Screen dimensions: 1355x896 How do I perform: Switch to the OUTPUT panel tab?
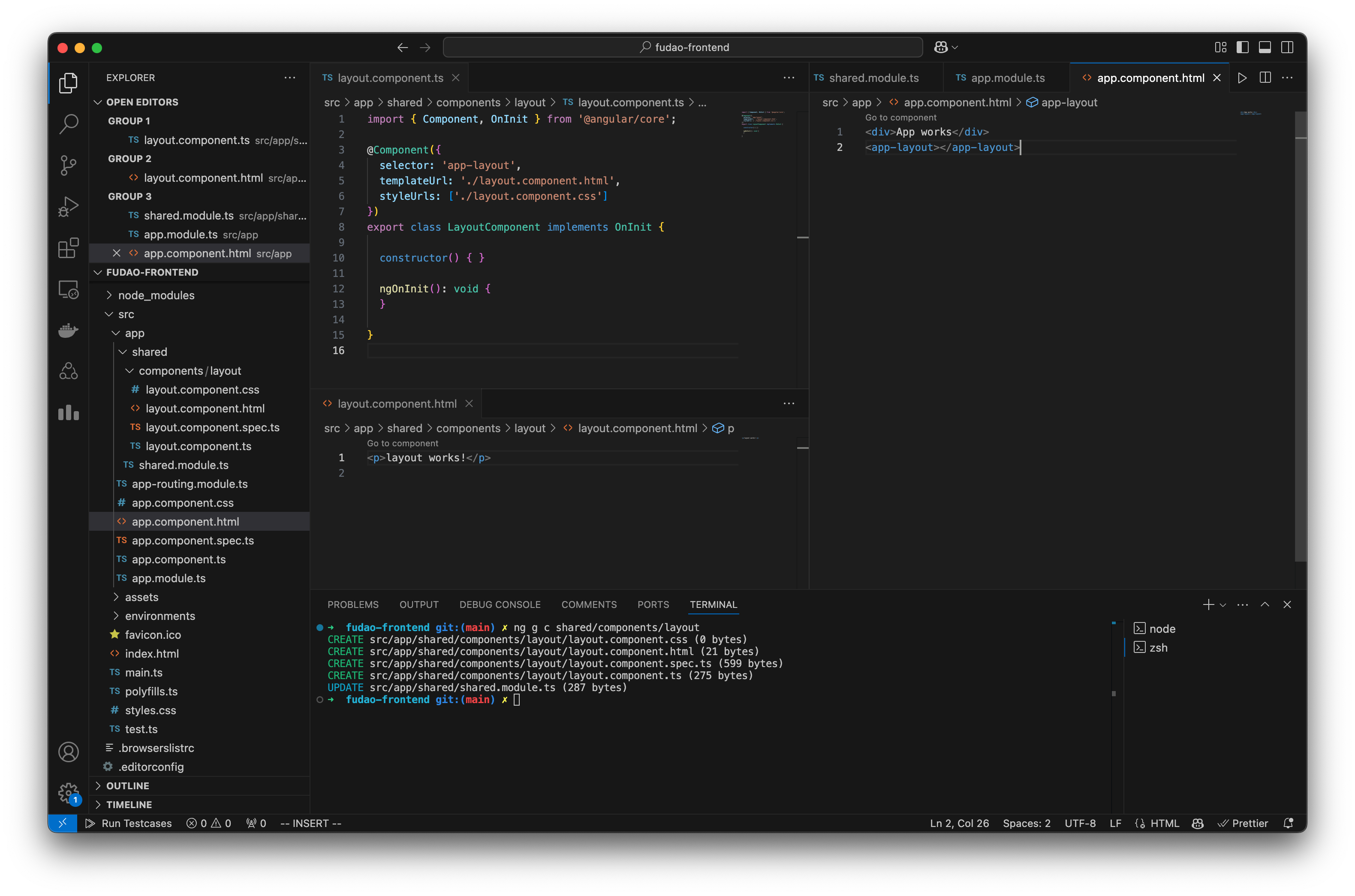click(419, 604)
